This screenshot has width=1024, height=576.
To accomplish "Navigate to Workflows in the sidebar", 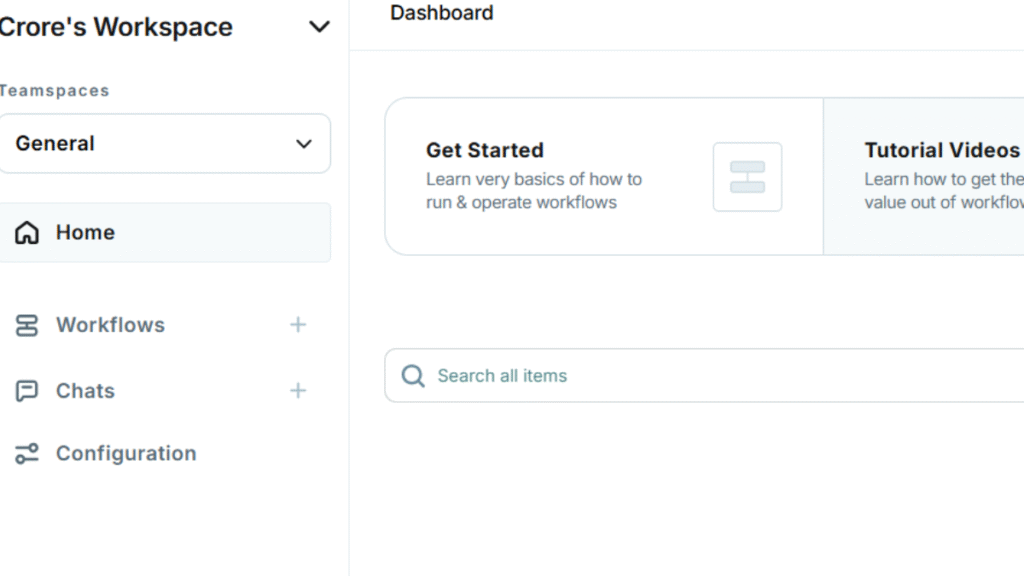I will 110,324.
